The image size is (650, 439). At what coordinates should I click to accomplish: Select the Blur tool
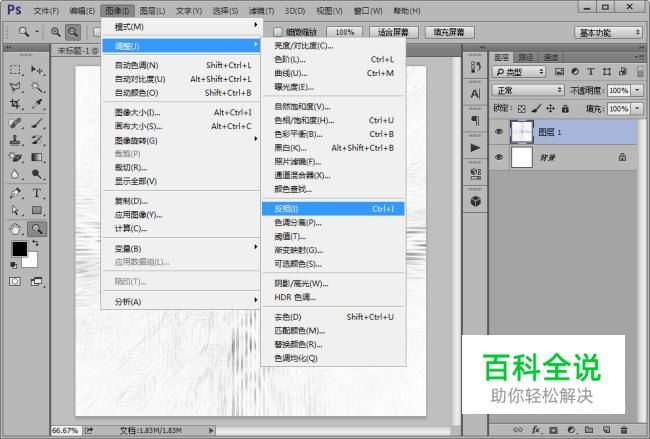coord(15,174)
